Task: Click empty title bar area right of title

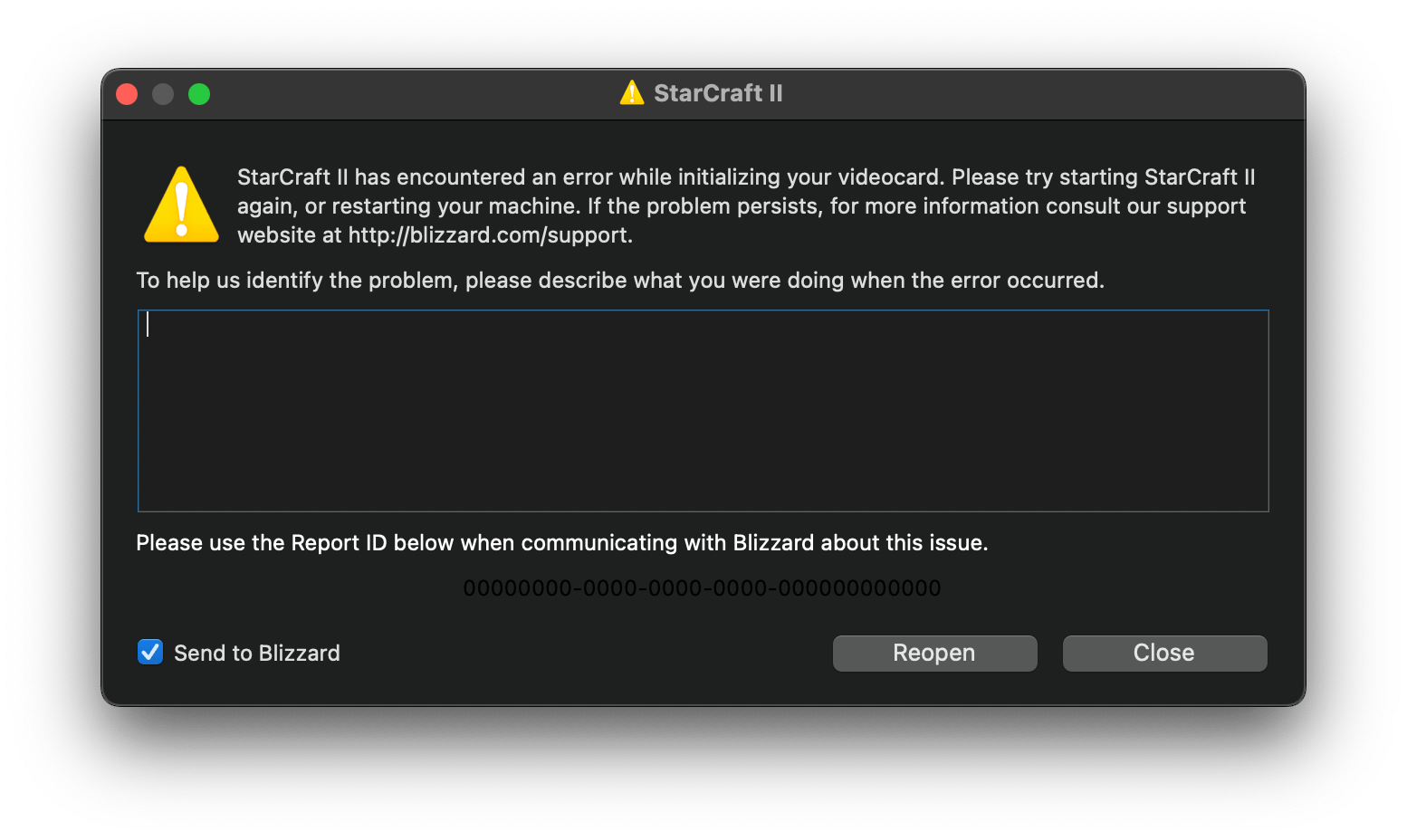Action: [1041, 94]
